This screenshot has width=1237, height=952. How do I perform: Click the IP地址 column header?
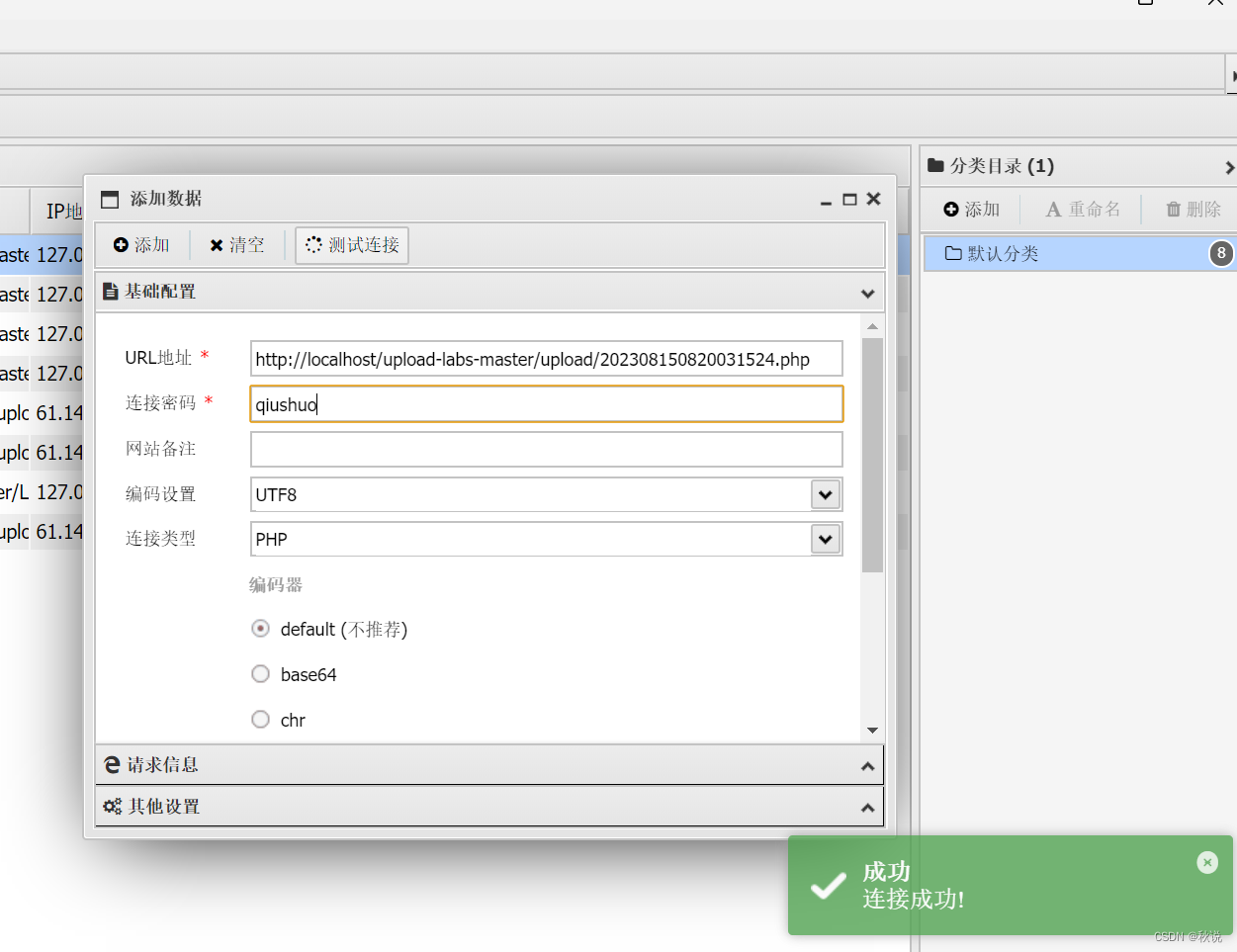(63, 212)
